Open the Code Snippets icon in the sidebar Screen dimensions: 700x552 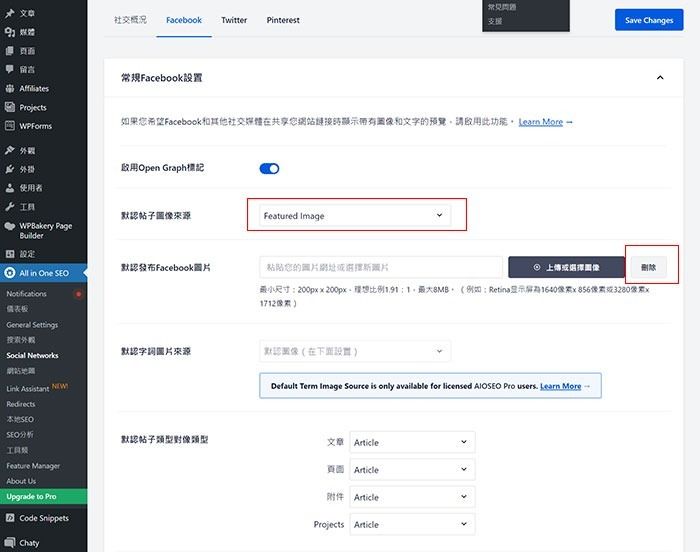[x=10, y=518]
